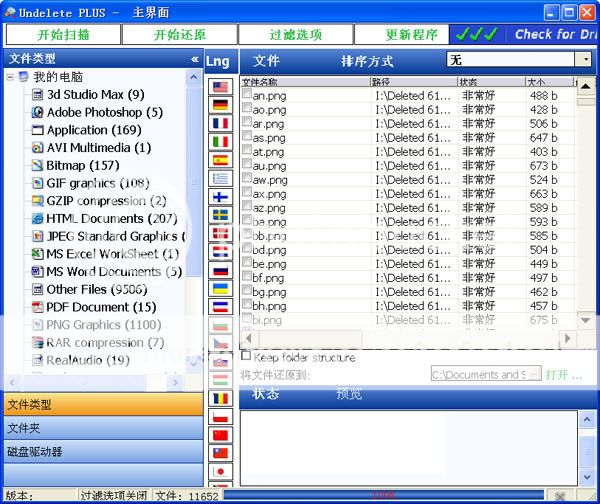Sort by 大小 column header

point(549,82)
